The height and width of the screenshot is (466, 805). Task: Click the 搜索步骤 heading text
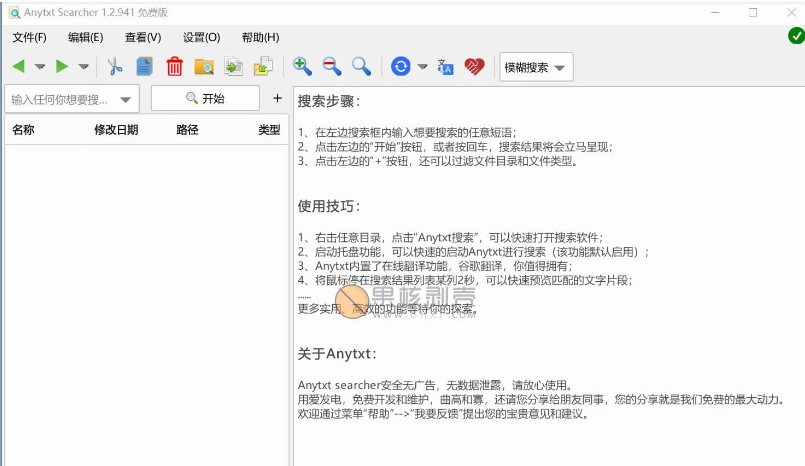point(329,102)
